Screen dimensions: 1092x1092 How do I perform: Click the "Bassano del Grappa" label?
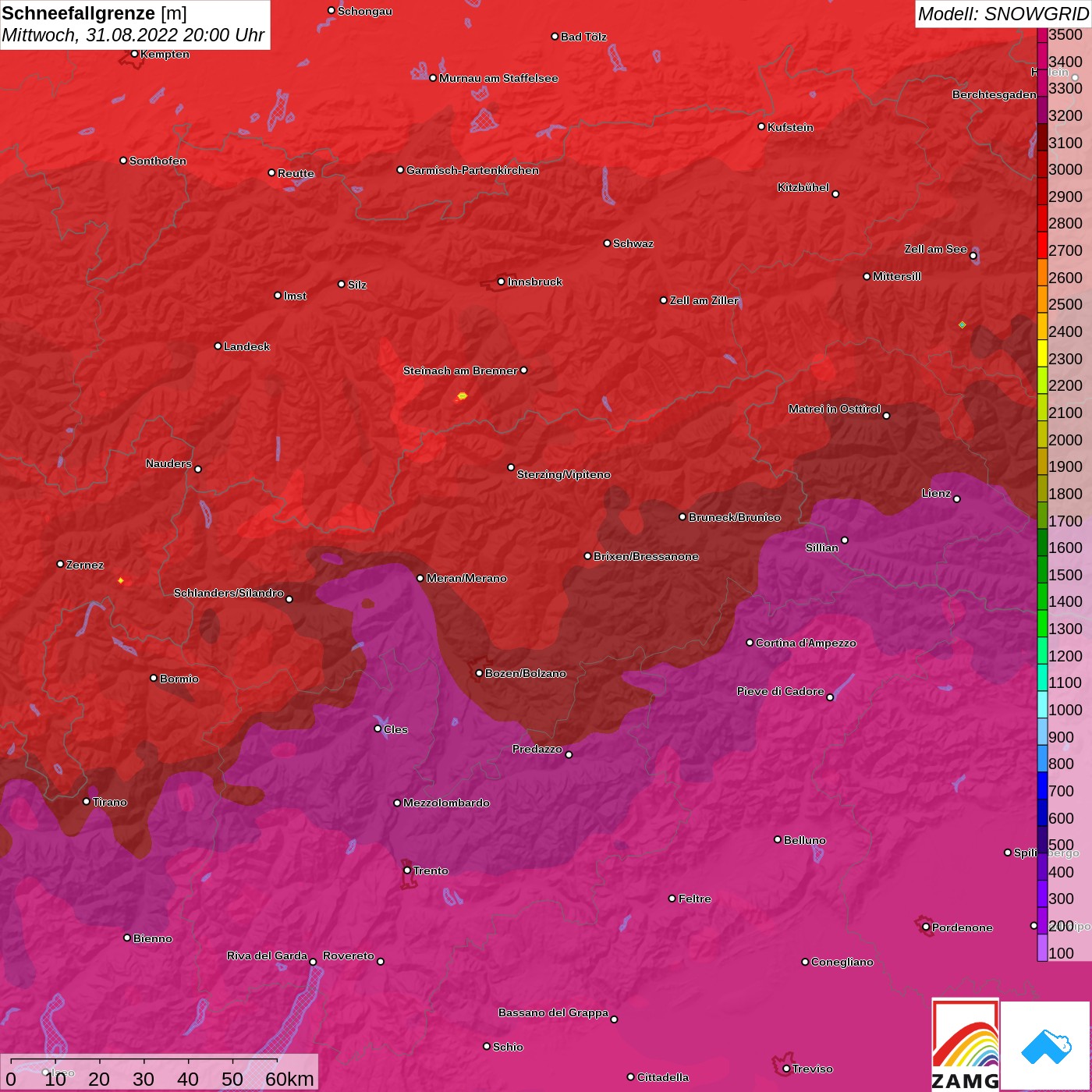click(x=553, y=1012)
